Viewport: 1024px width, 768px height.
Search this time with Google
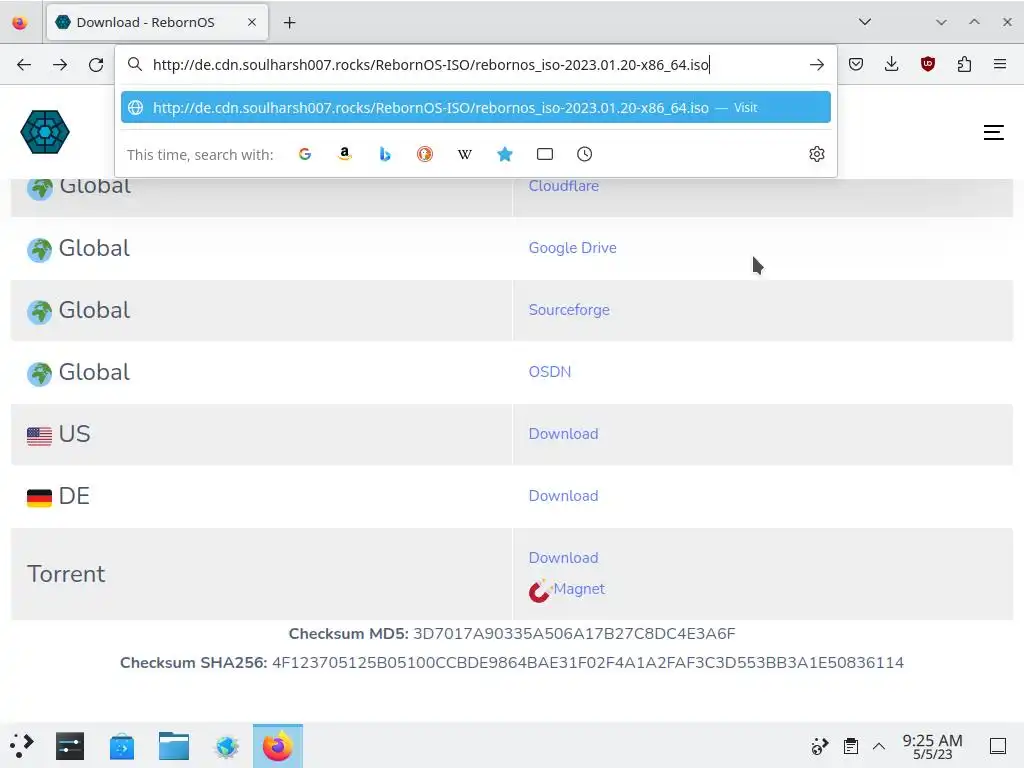305,154
